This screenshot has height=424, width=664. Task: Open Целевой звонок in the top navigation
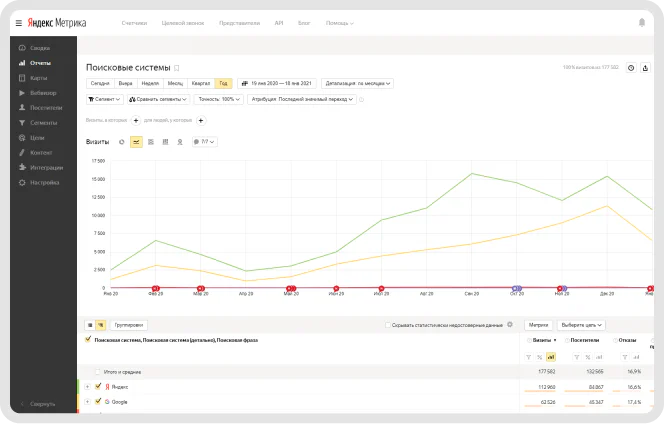click(183, 23)
